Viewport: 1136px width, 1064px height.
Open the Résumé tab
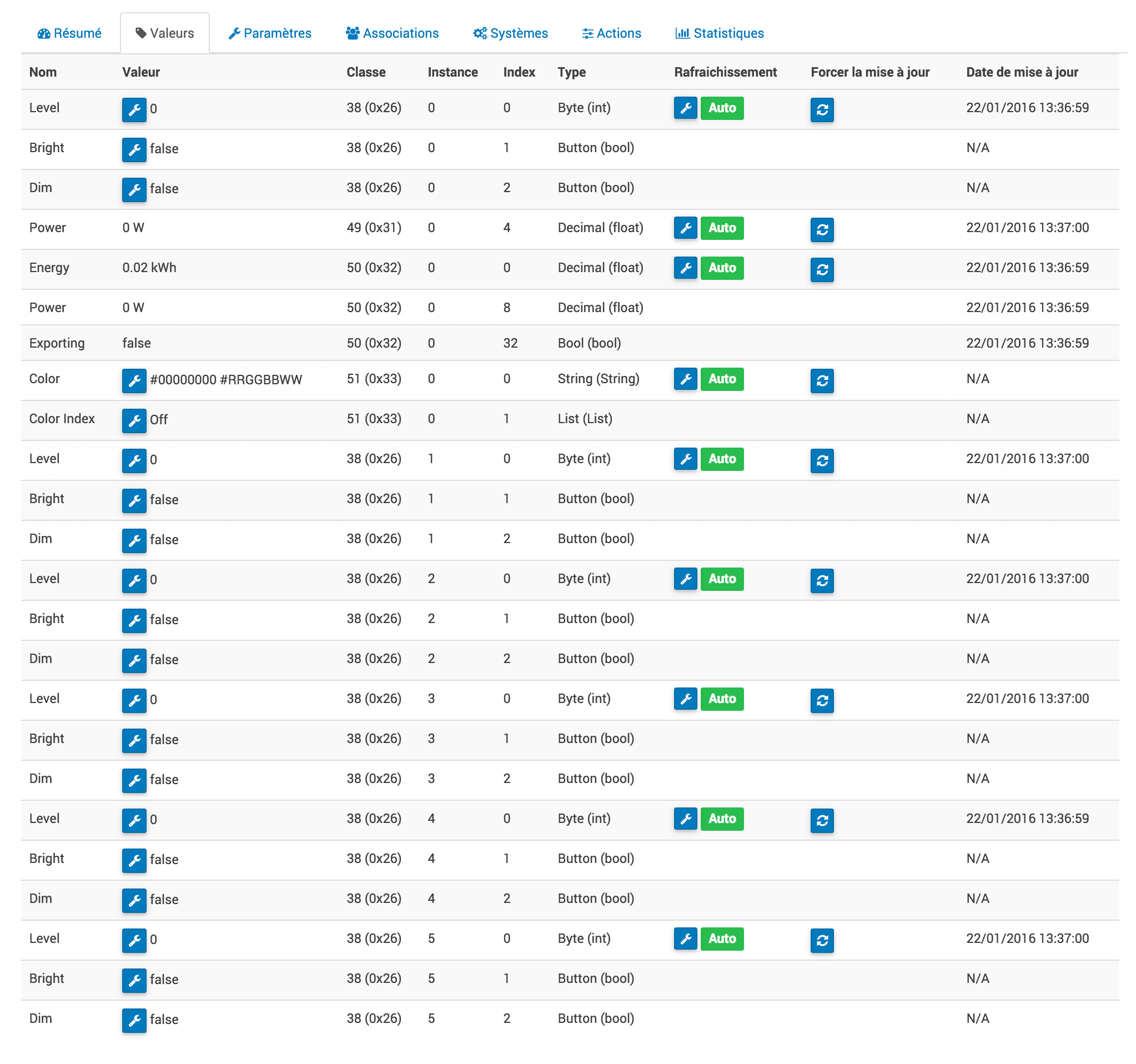point(69,33)
